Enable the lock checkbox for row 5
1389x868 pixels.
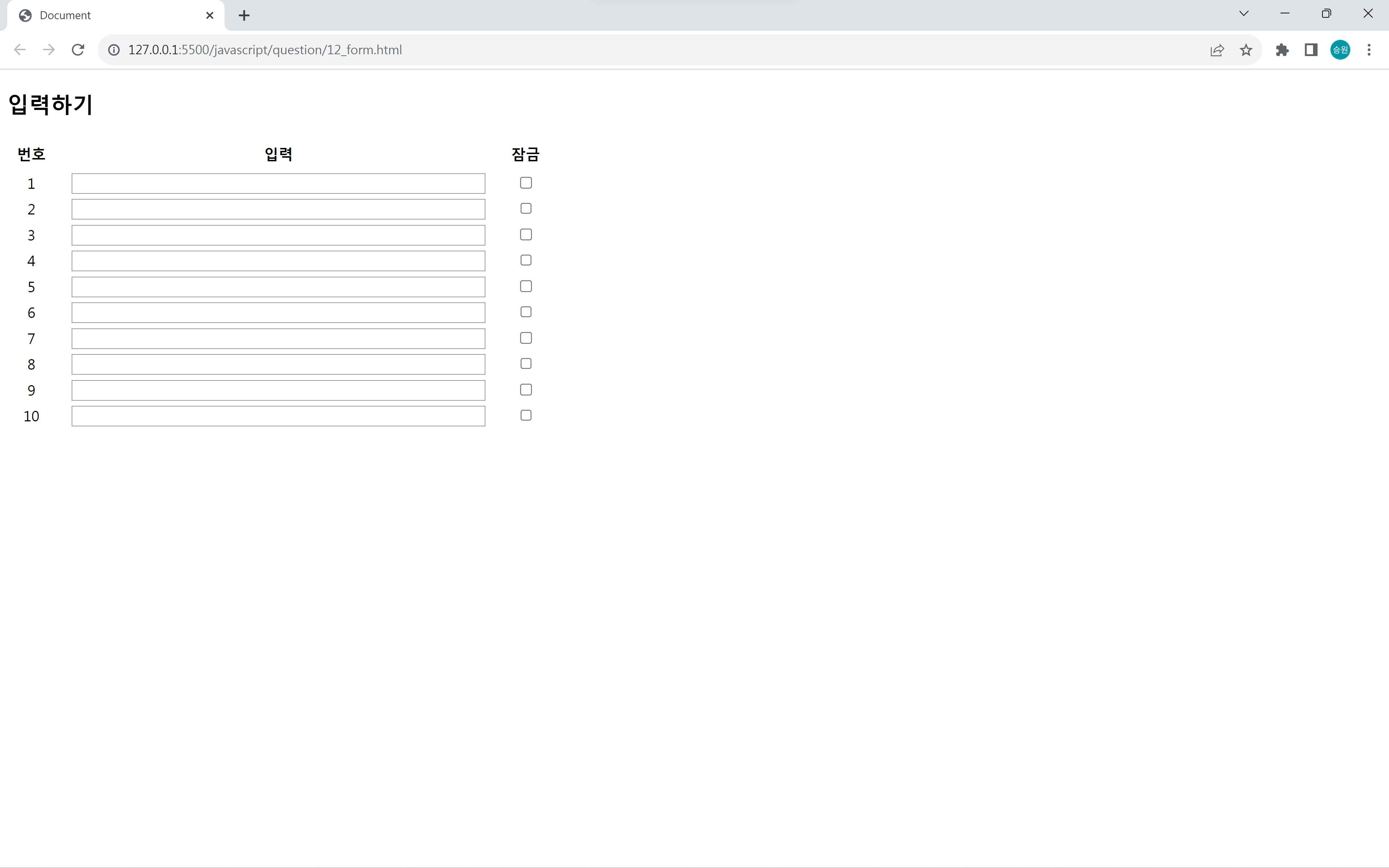click(526, 286)
